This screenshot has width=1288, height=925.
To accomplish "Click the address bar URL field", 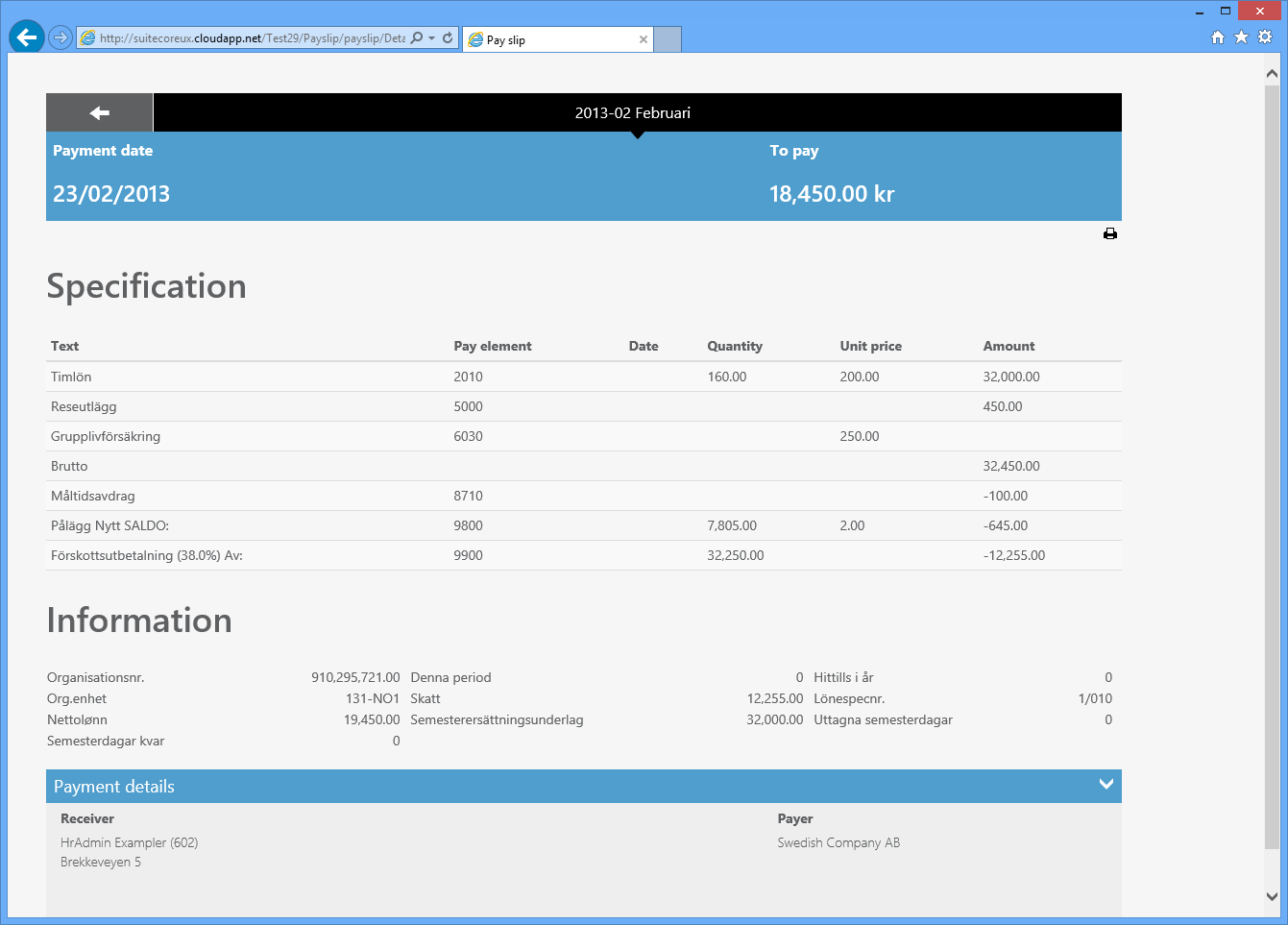I will pos(253,38).
